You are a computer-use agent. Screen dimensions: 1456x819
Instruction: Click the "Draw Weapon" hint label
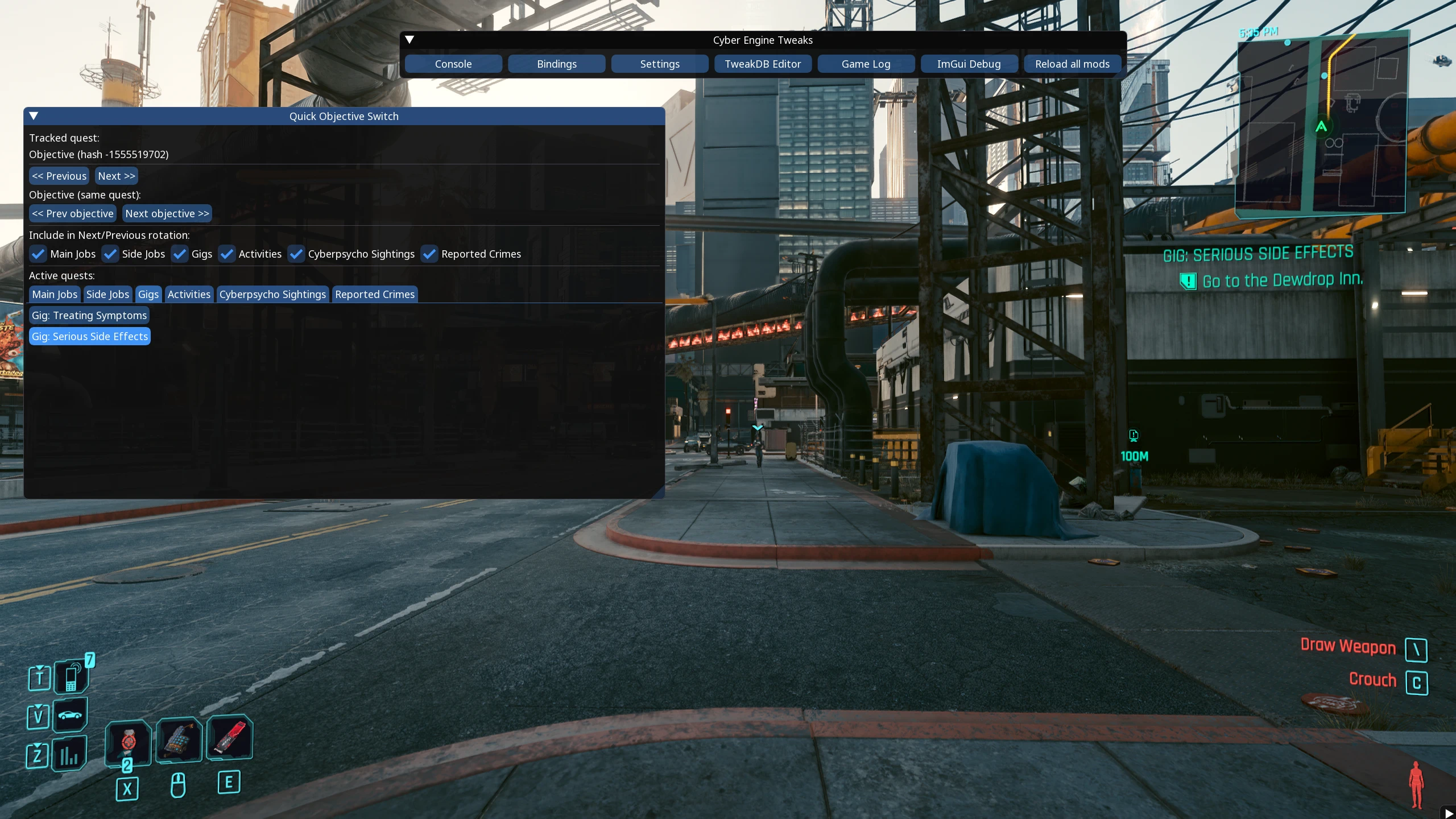[x=1348, y=646]
